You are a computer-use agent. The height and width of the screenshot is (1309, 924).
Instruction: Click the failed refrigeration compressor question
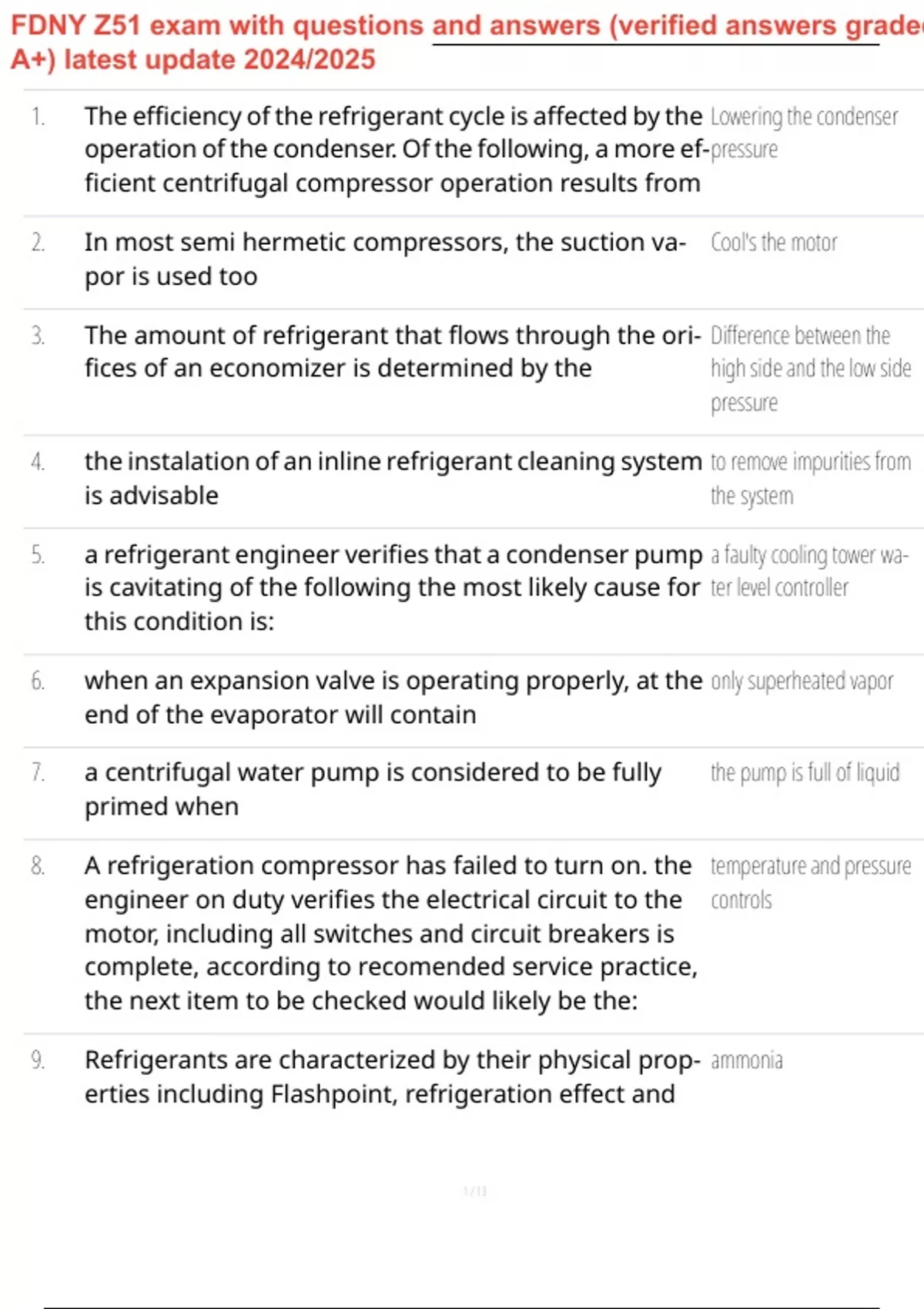(391, 932)
